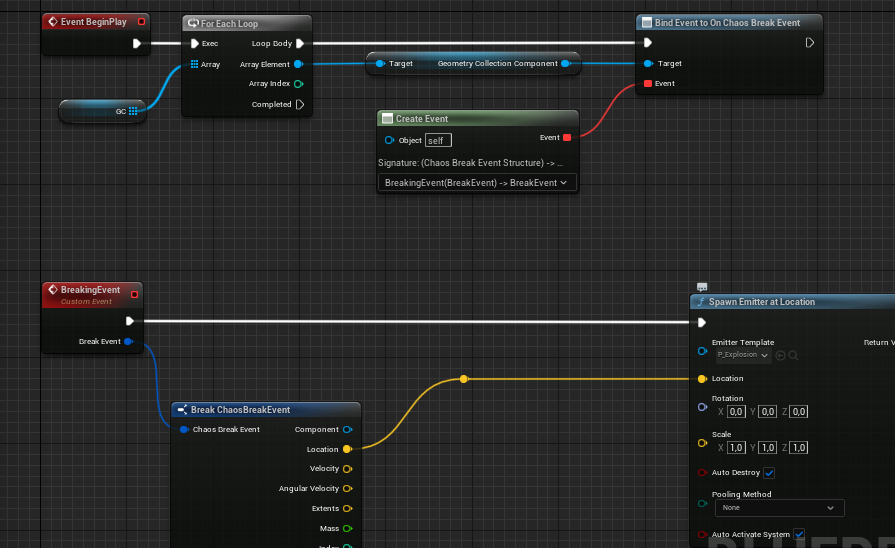Click the Chaos Break Event input pin
Screen dimensions: 895x548
click(184, 429)
